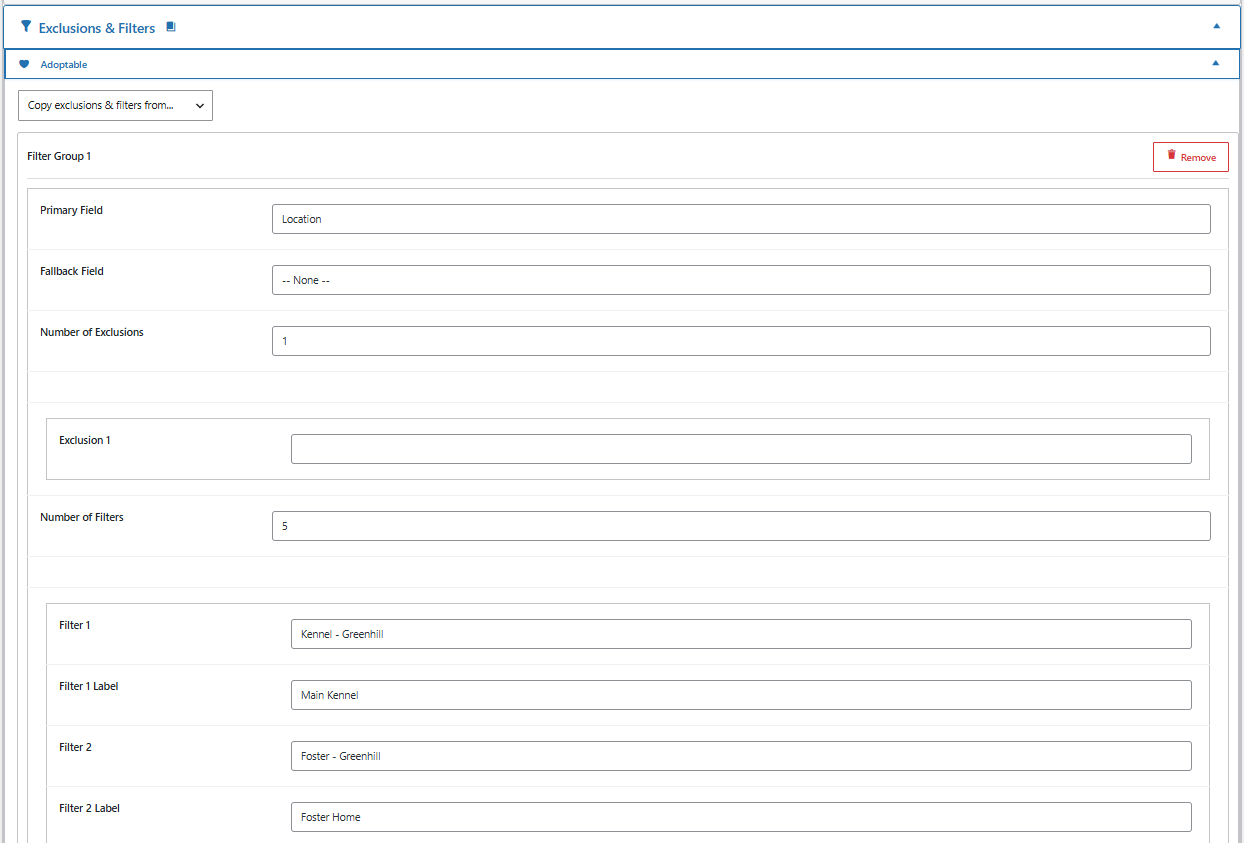This screenshot has height=843, width=1244.
Task: Click the Adoptable heading label
Action: (64, 65)
